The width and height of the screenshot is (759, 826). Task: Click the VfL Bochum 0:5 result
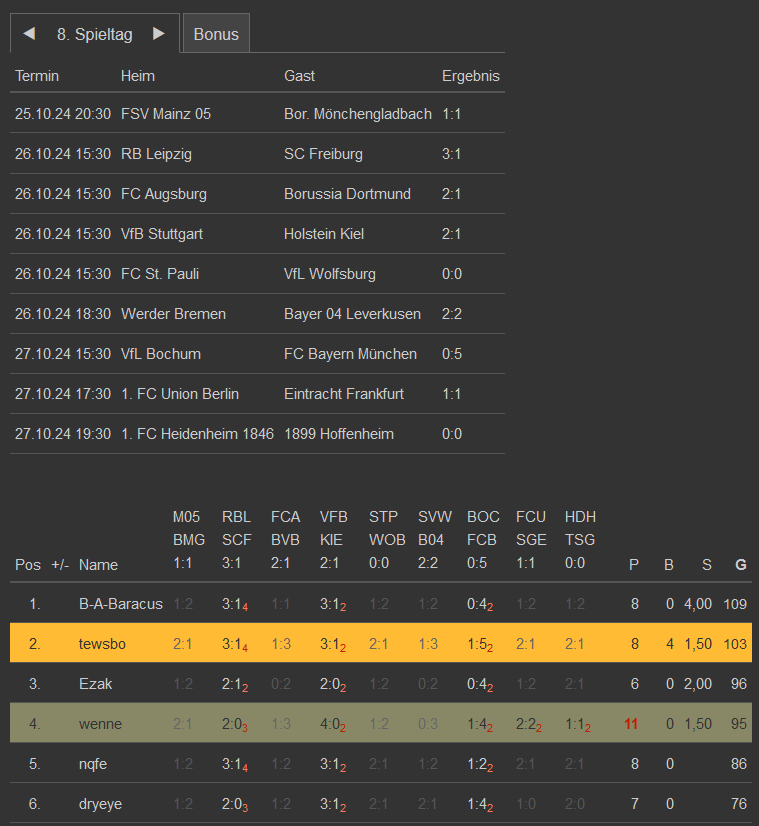click(x=452, y=354)
